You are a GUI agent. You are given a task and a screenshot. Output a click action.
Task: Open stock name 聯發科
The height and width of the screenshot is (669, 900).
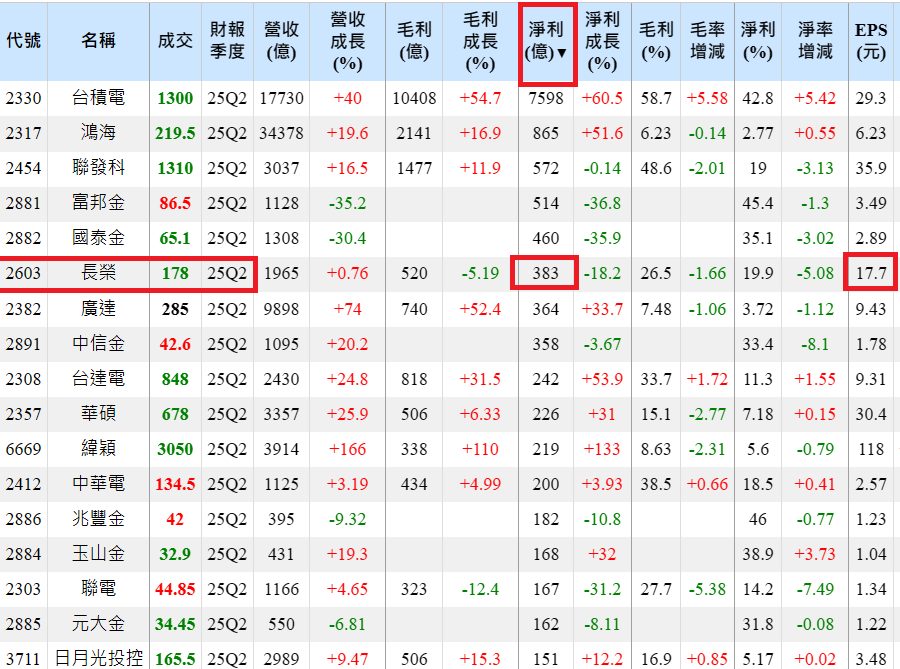tap(98, 168)
